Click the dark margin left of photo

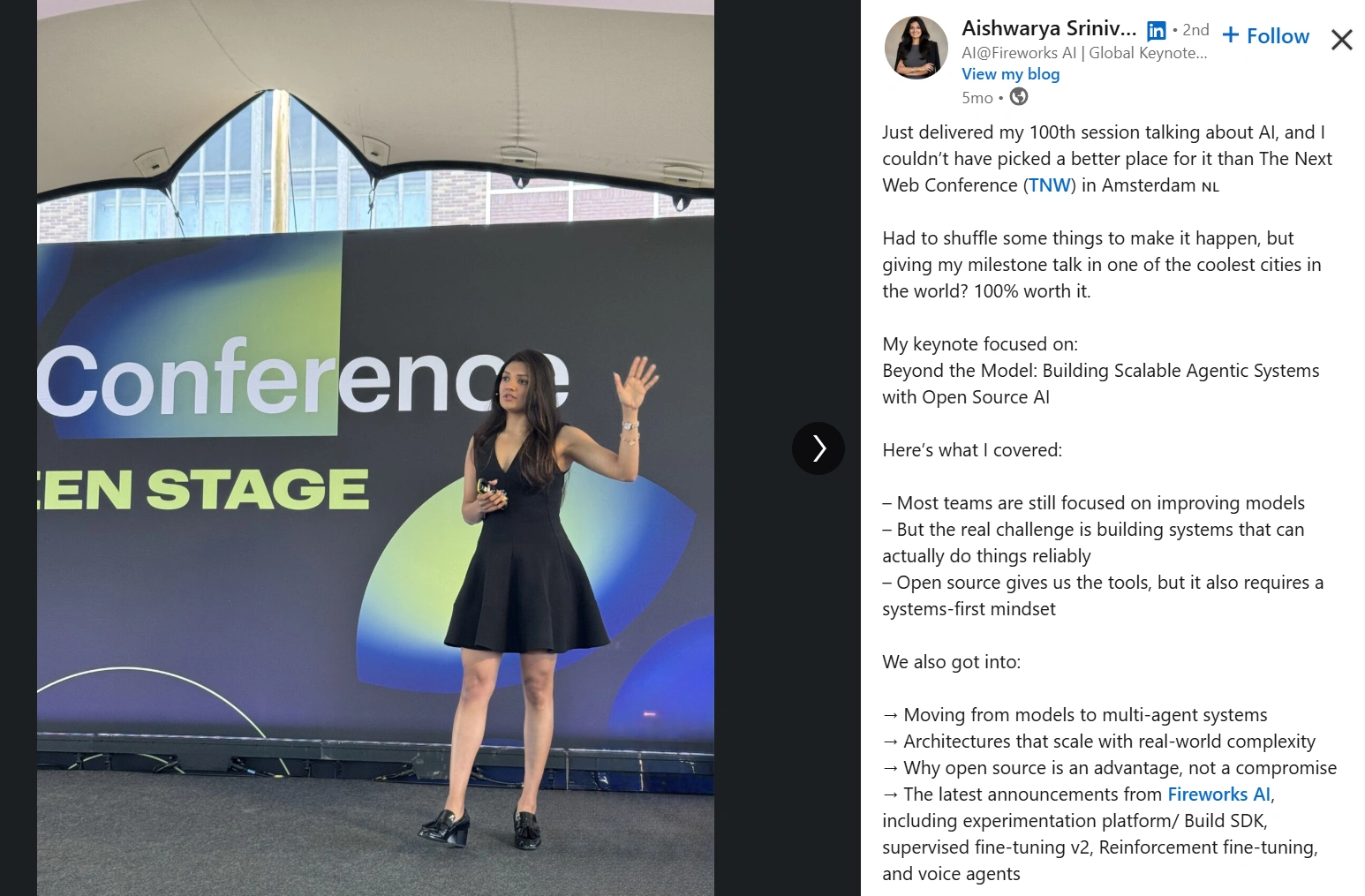19,448
